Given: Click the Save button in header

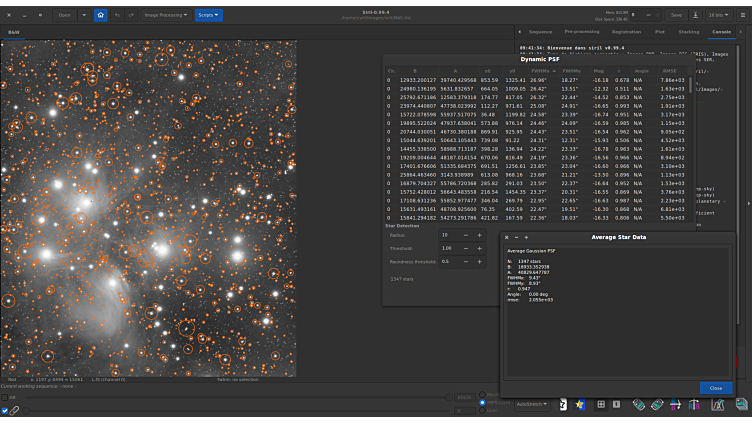Looking at the screenshot, I should pos(676,16).
